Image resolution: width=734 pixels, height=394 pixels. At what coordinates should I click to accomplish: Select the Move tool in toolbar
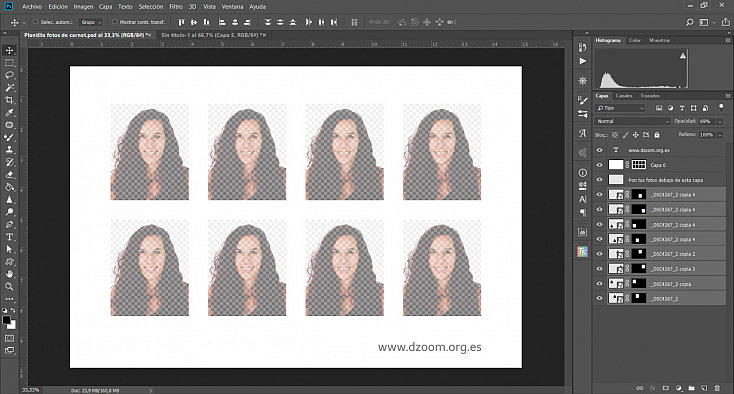9,50
